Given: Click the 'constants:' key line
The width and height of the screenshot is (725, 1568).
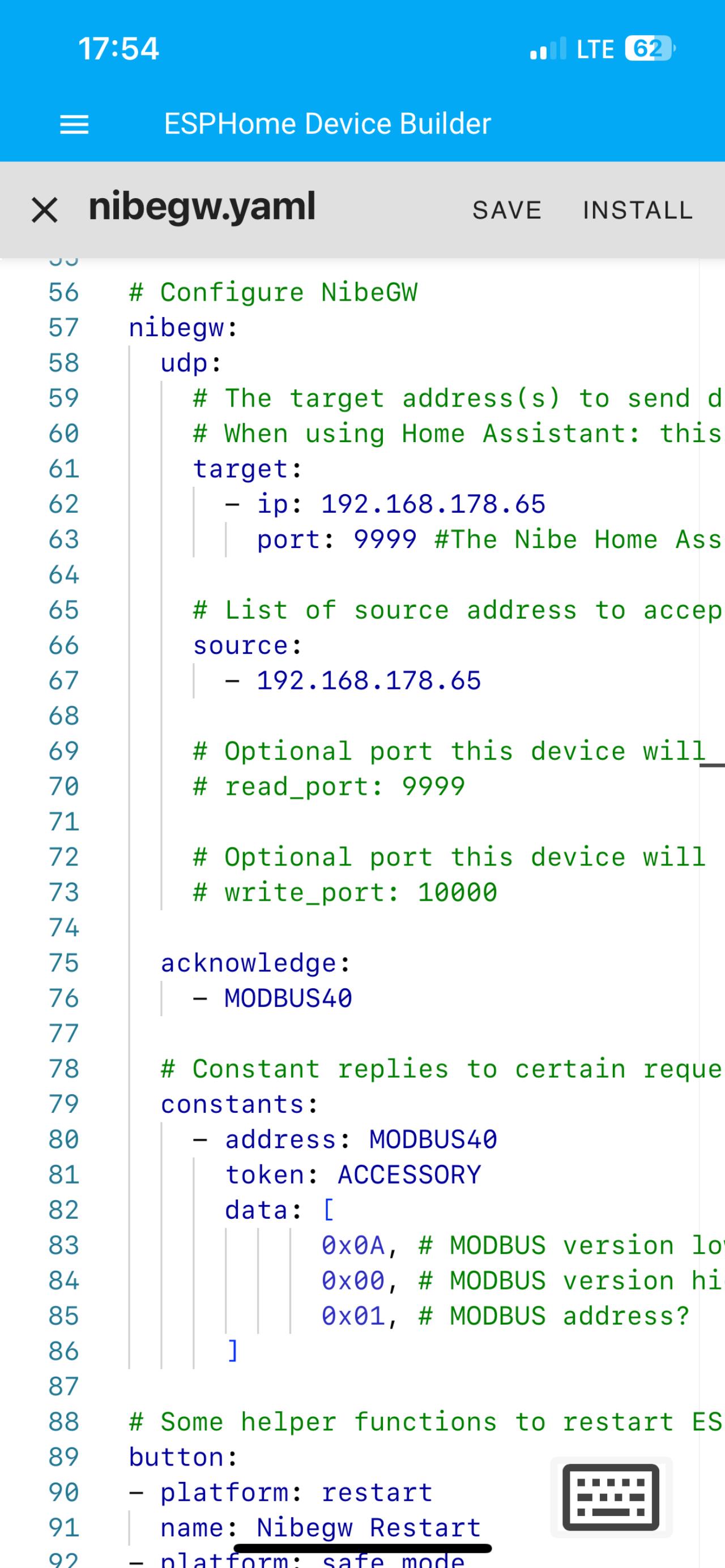Looking at the screenshot, I should coord(240,1104).
